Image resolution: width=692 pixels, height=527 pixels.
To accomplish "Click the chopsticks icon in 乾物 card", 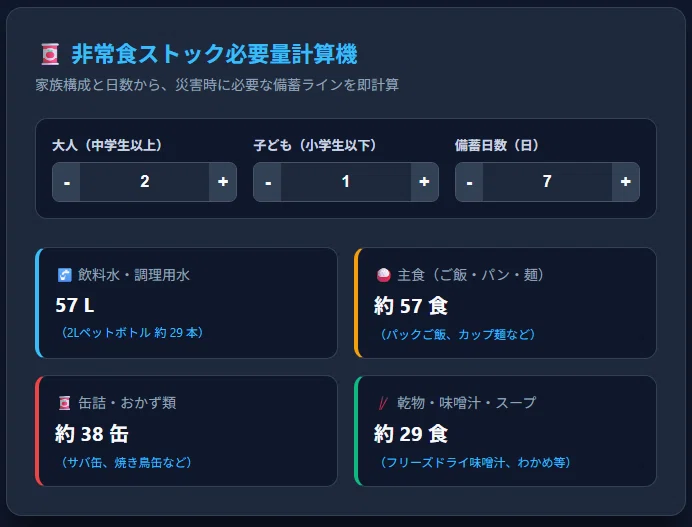I will click(x=383, y=403).
